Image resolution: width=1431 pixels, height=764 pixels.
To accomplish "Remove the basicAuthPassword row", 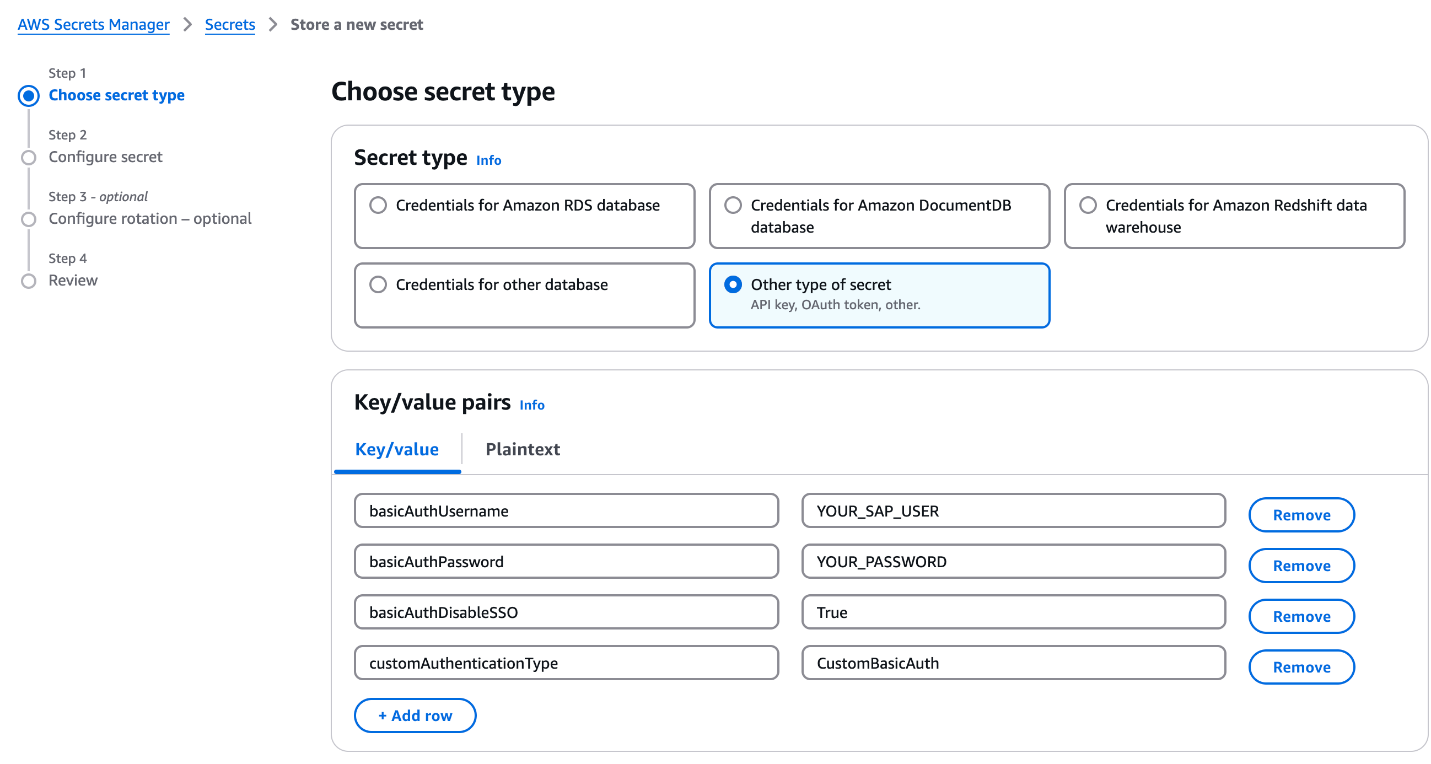I will [1301, 566].
